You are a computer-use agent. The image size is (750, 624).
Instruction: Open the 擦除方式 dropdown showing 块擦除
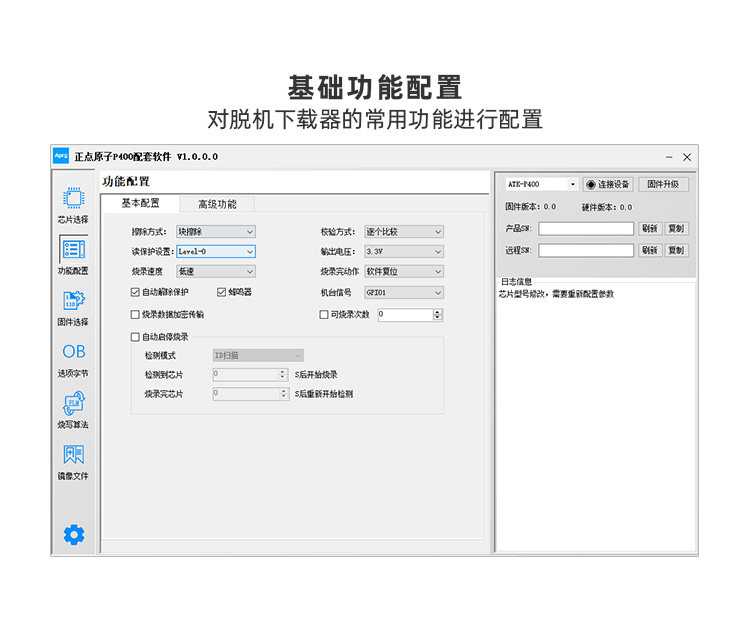[x=216, y=232]
